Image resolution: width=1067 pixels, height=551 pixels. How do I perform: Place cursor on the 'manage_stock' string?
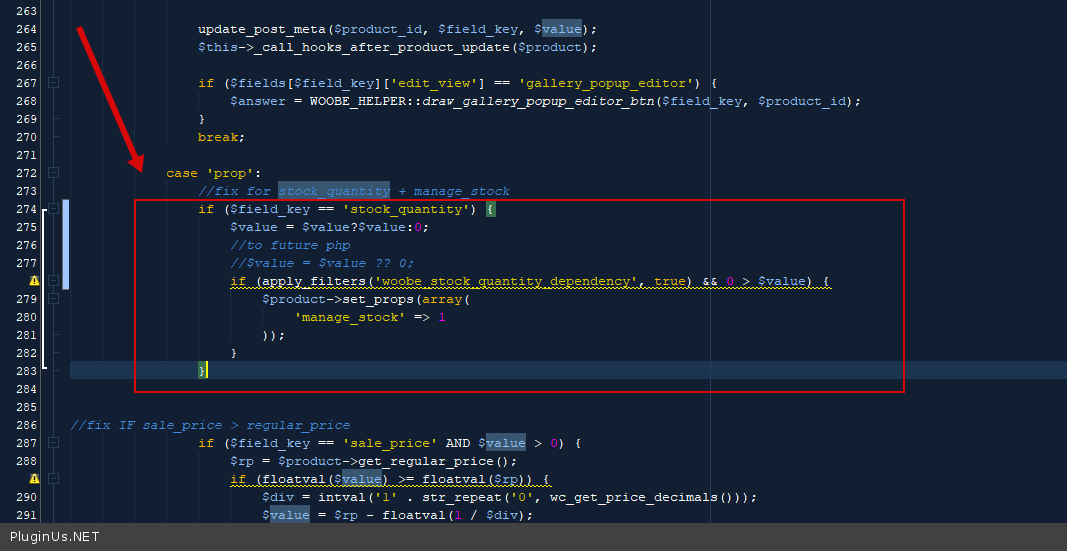tap(350, 317)
